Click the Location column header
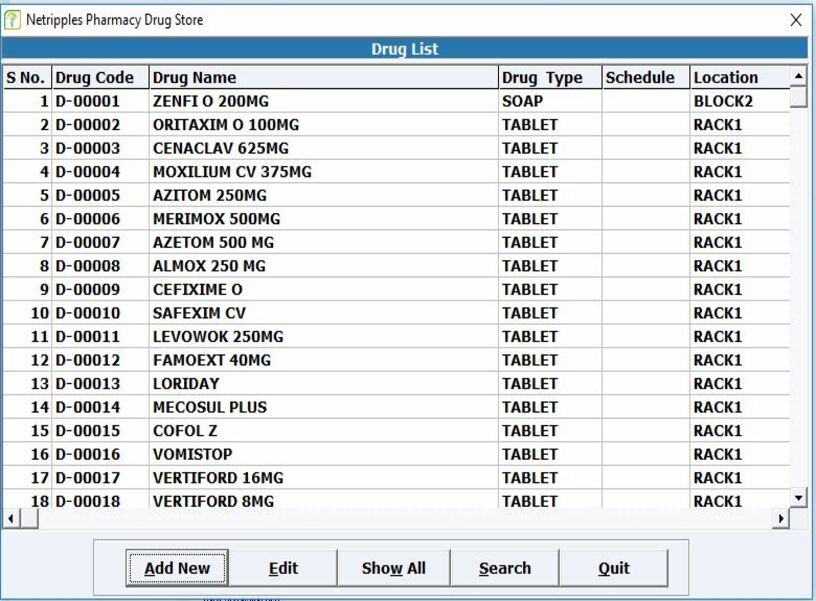This screenshot has width=816, height=601. click(740, 78)
